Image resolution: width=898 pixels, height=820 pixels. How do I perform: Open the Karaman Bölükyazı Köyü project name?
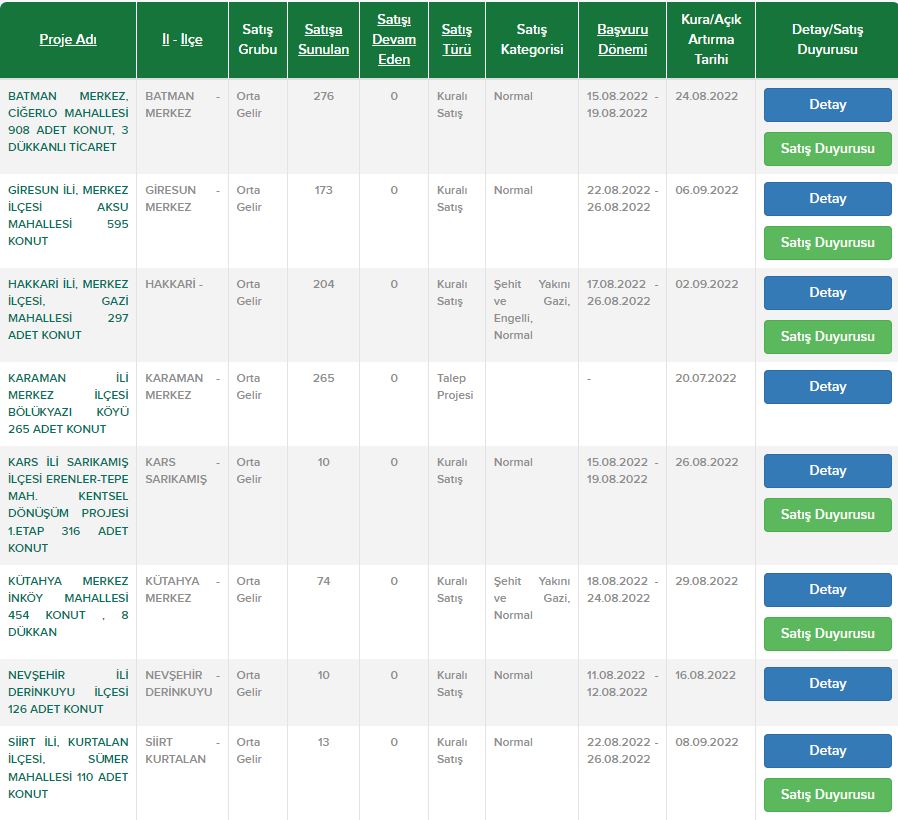coord(68,403)
